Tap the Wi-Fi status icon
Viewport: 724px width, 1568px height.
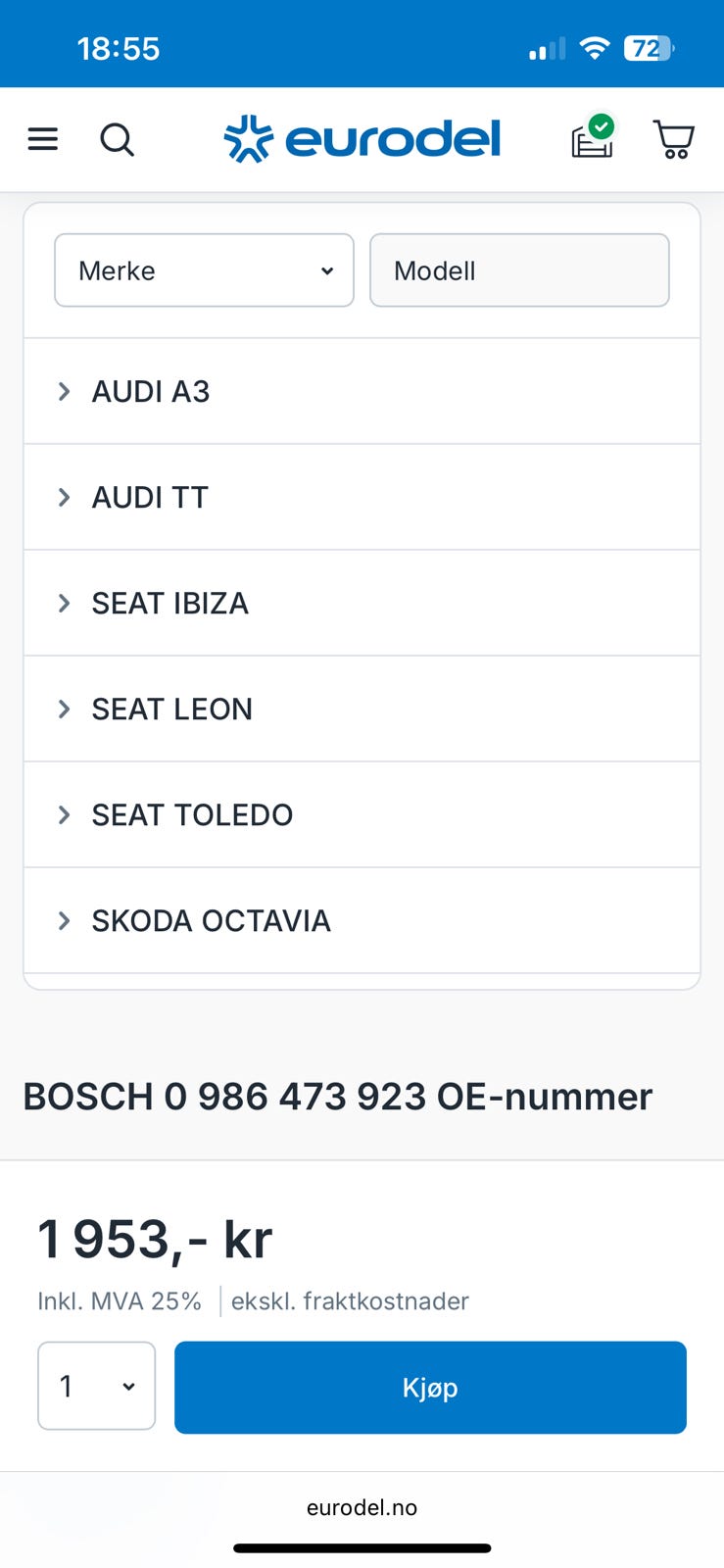point(594,48)
